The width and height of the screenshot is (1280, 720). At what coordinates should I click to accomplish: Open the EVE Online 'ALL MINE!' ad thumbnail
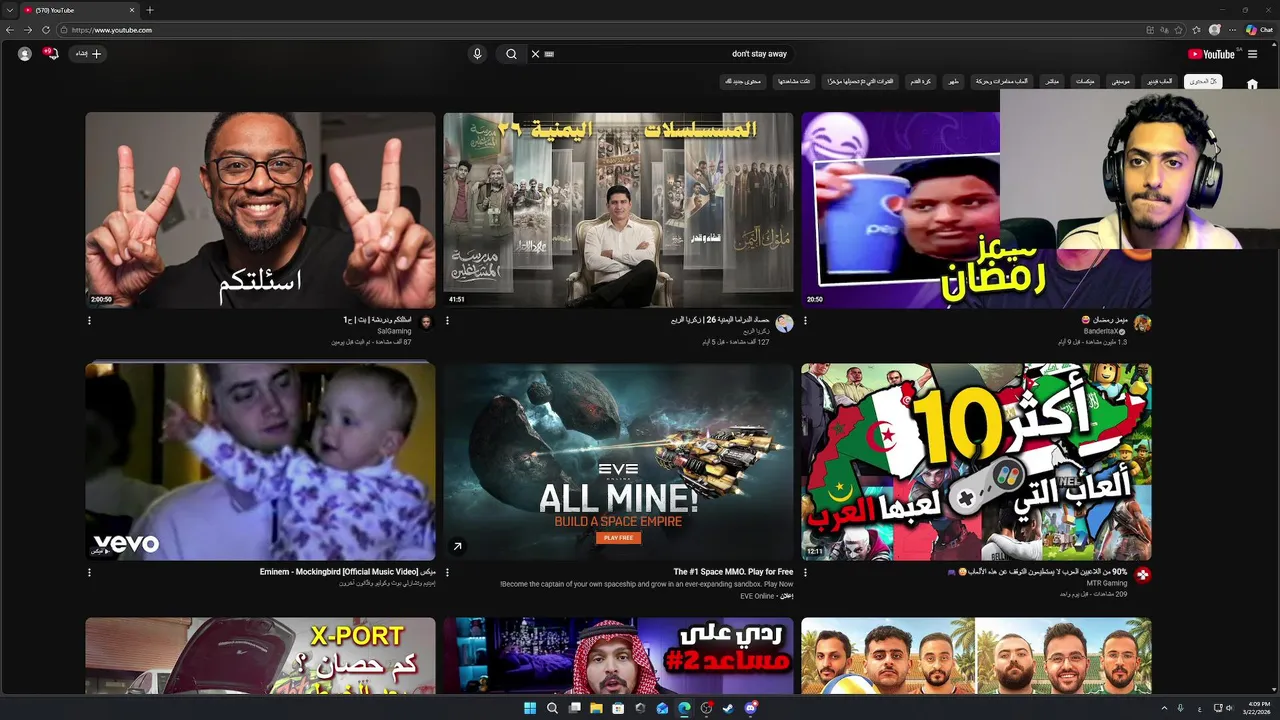pyautogui.click(x=618, y=461)
